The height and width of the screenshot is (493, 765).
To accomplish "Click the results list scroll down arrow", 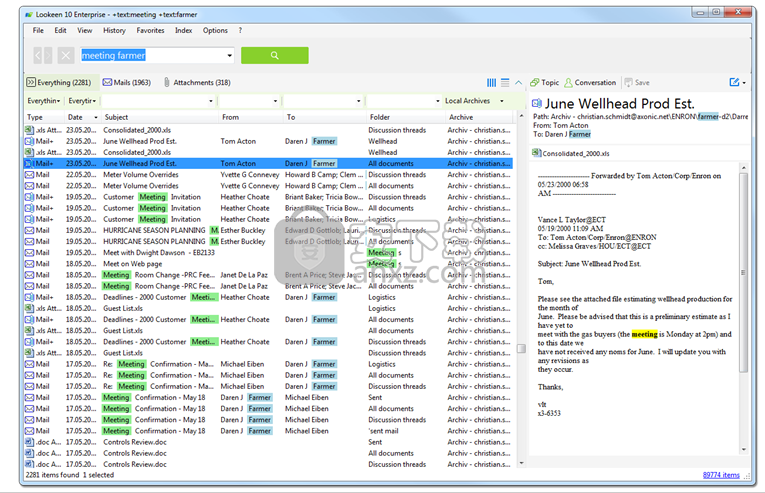I will (521, 463).
